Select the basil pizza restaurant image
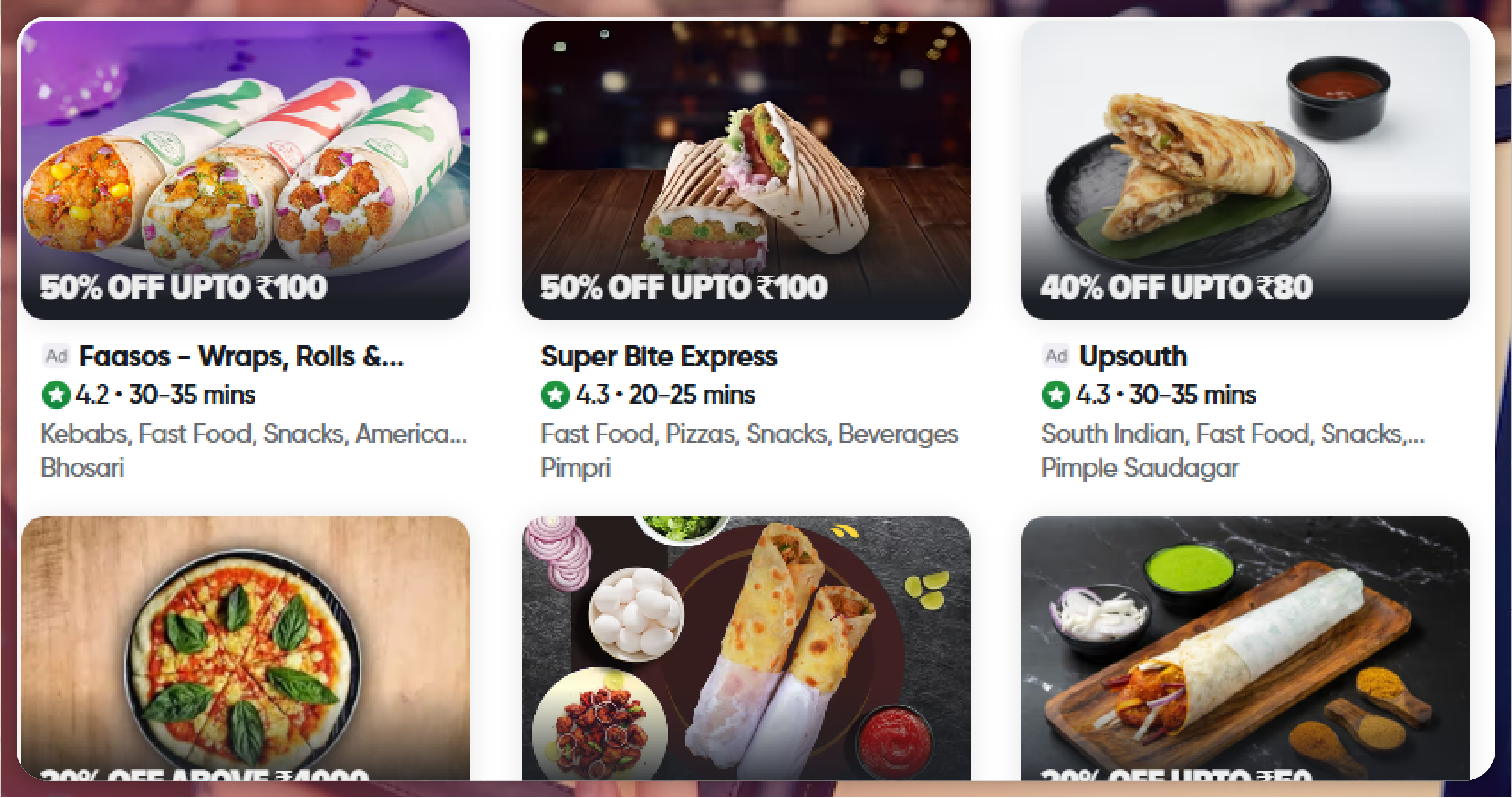The height and width of the screenshot is (798, 1512). click(246, 648)
